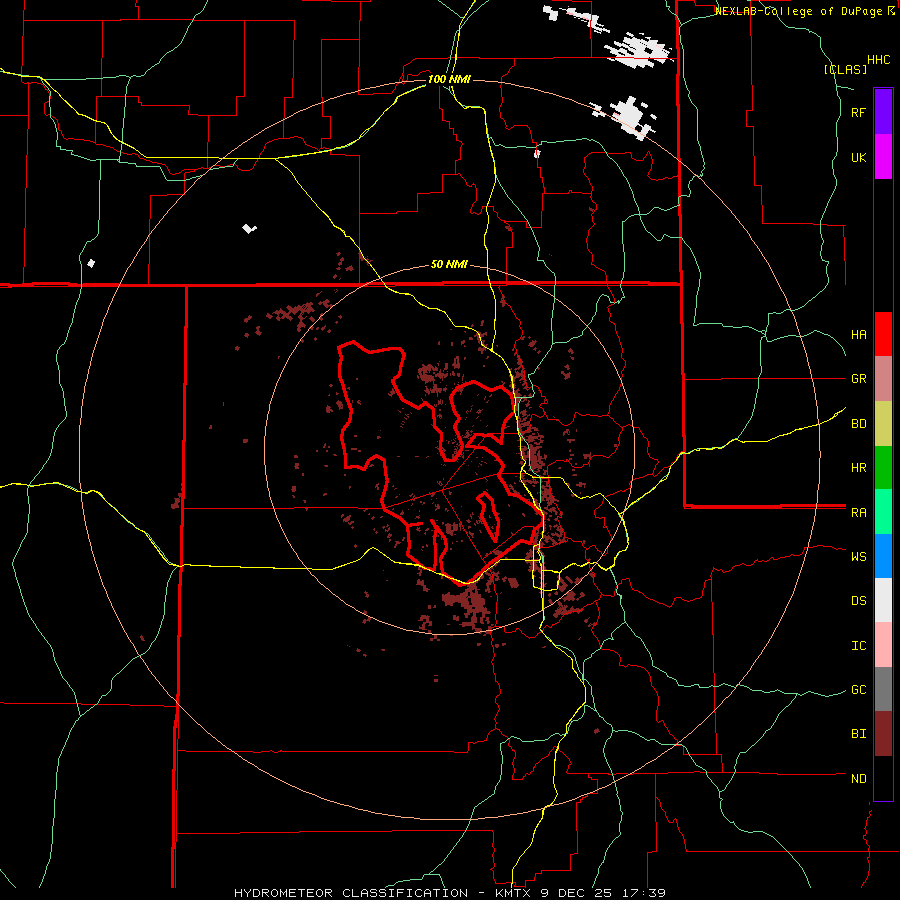
Task: Click the BD legend label
Action: (858, 424)
